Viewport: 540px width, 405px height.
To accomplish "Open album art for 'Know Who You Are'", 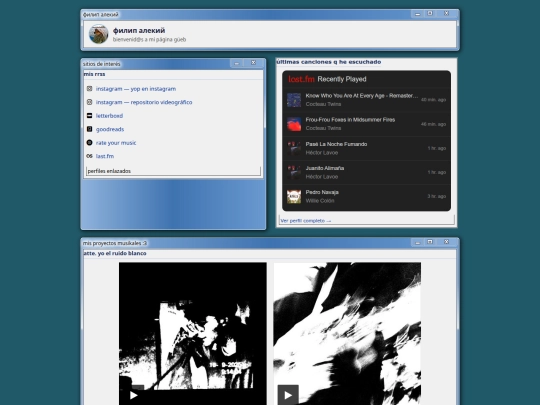I will pyautogui.click(x=294, y=100).
